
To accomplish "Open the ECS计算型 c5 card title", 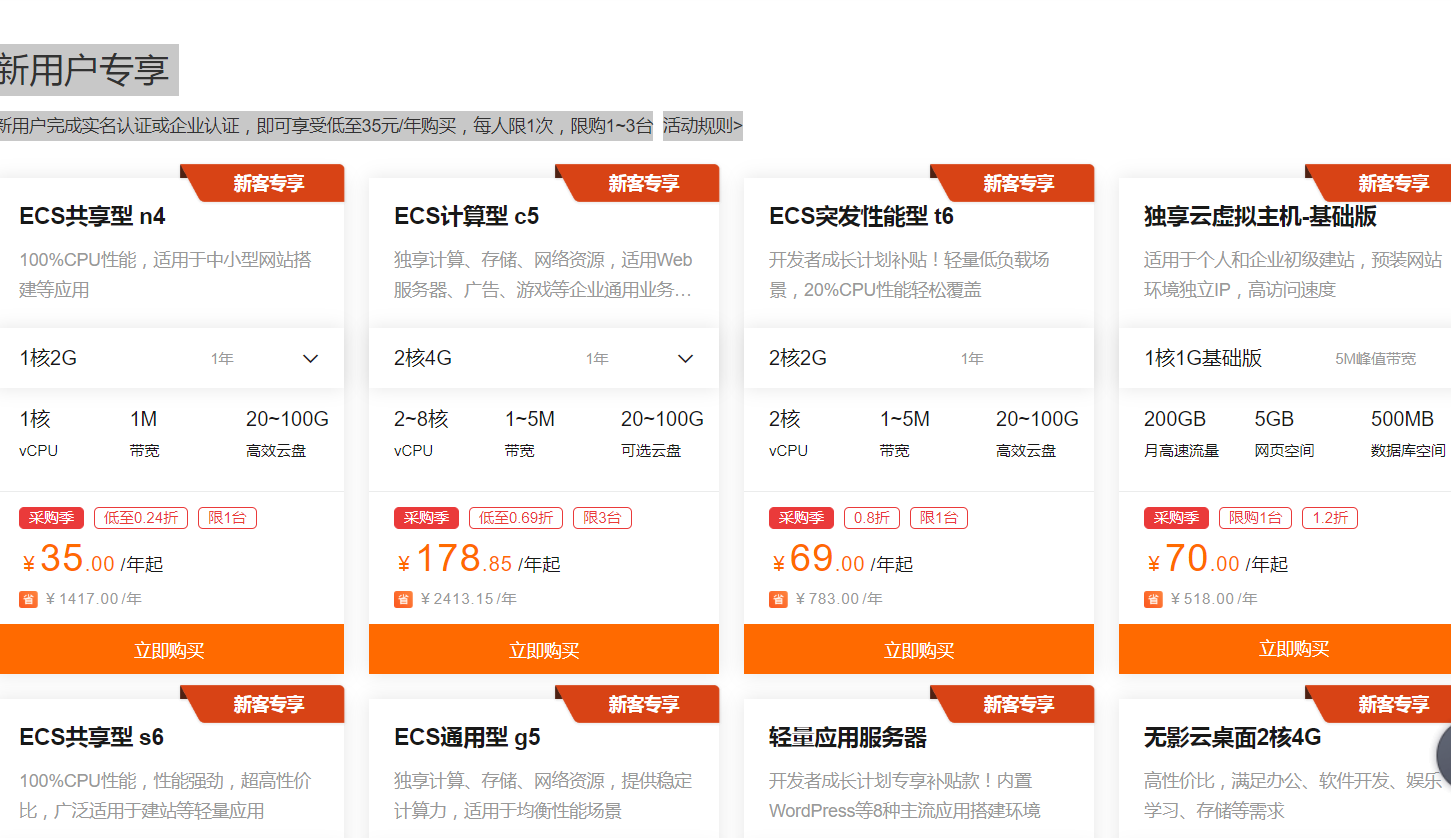I will [466, 216].
